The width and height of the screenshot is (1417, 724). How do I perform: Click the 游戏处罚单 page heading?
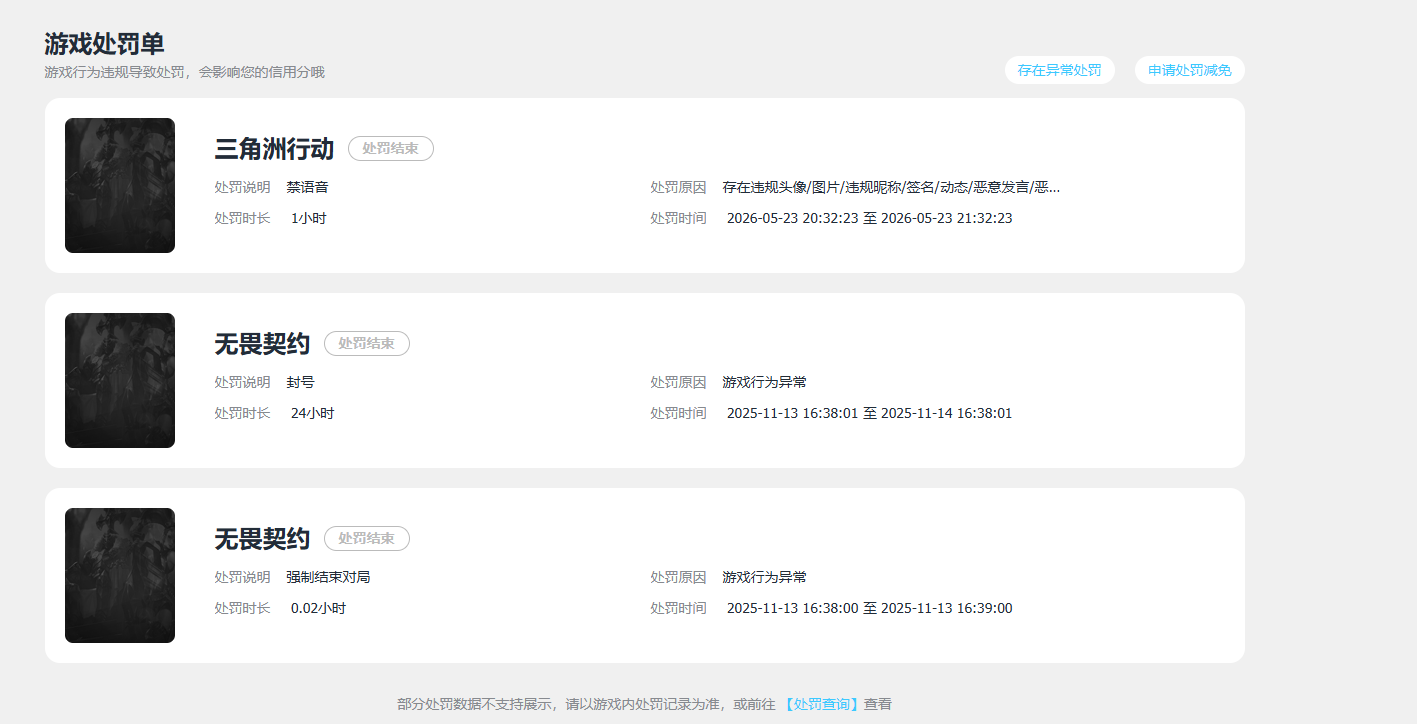click(104, 44)
